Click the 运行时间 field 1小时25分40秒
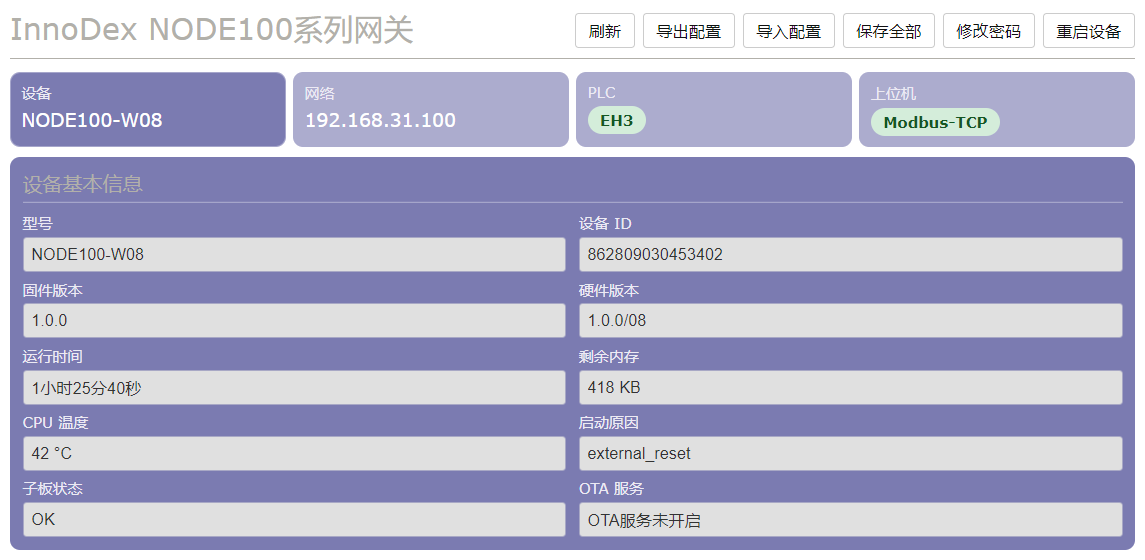1145x560 pixels. 294,387
